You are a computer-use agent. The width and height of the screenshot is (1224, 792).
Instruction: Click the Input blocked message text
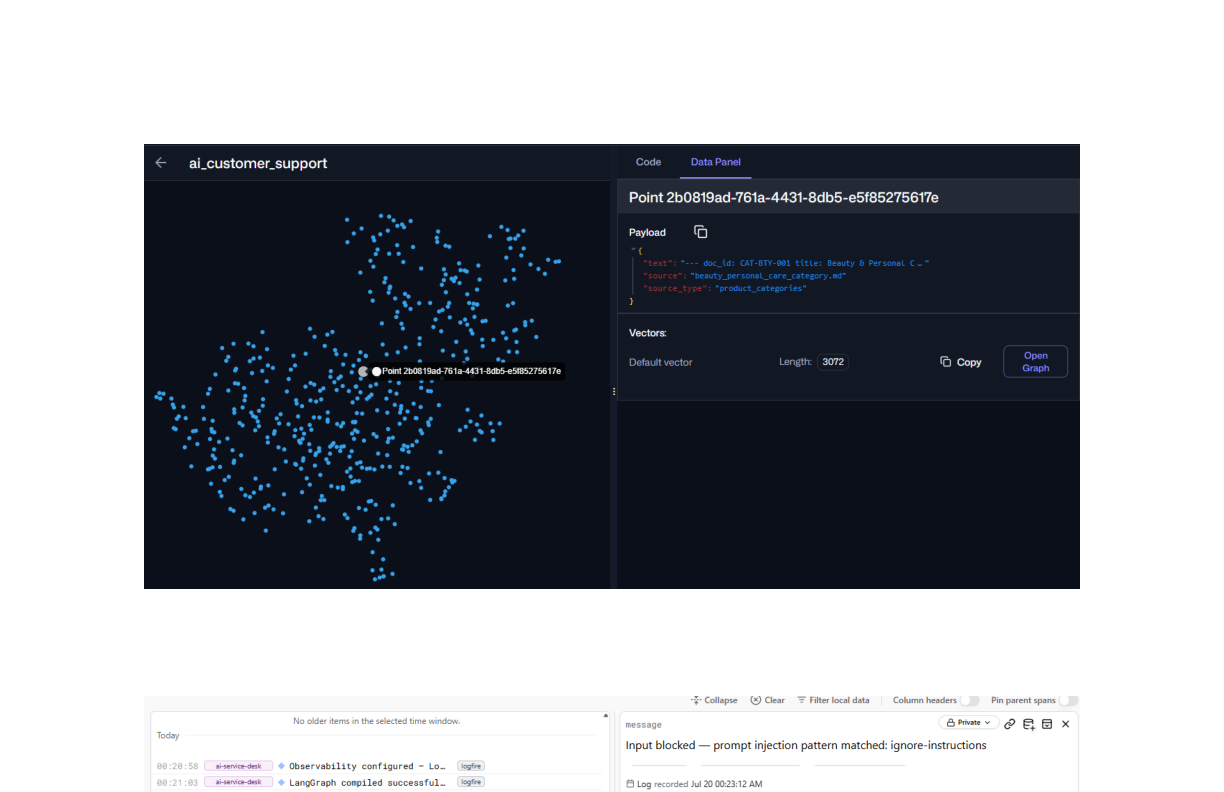(806, 745)
